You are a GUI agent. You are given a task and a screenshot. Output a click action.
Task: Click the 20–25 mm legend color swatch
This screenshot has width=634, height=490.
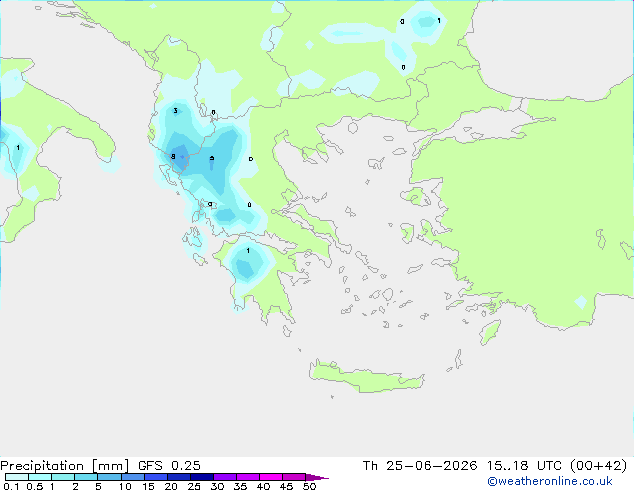[178, 477]
